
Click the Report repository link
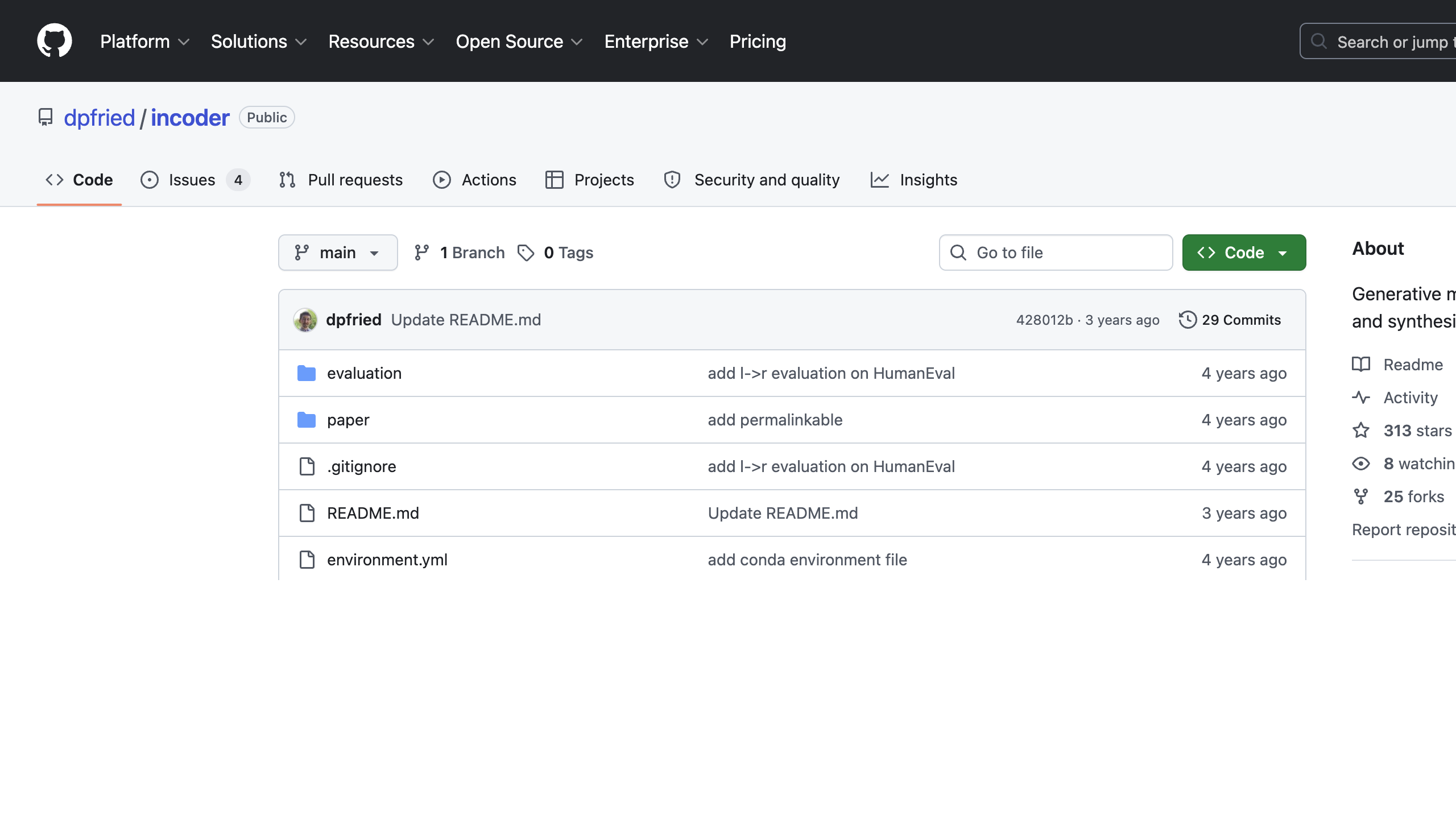(1404, 530)
